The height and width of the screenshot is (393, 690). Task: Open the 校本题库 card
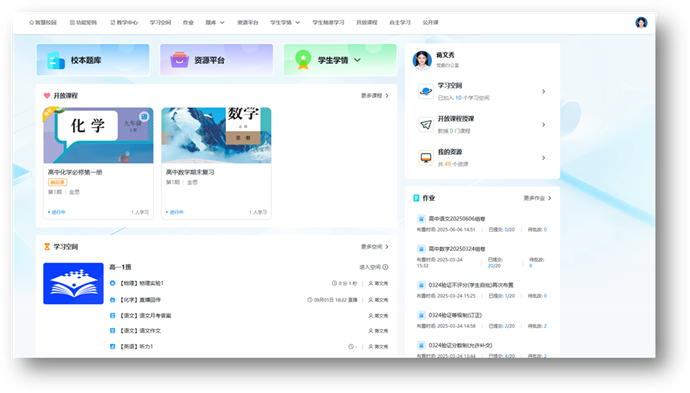pyautogui.click(x=93, y=60)
